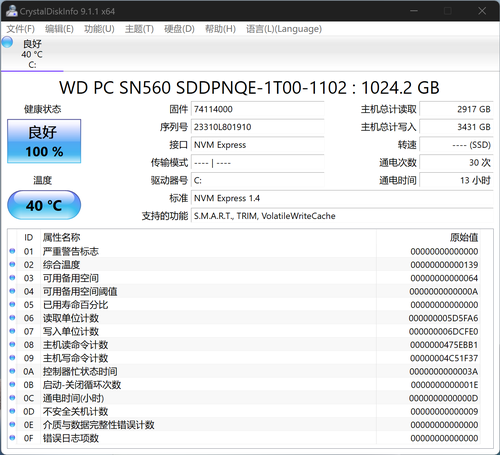Click the 良好 100 % health status button
Viewport: 500px width, 455px height.
pos(44,141)
